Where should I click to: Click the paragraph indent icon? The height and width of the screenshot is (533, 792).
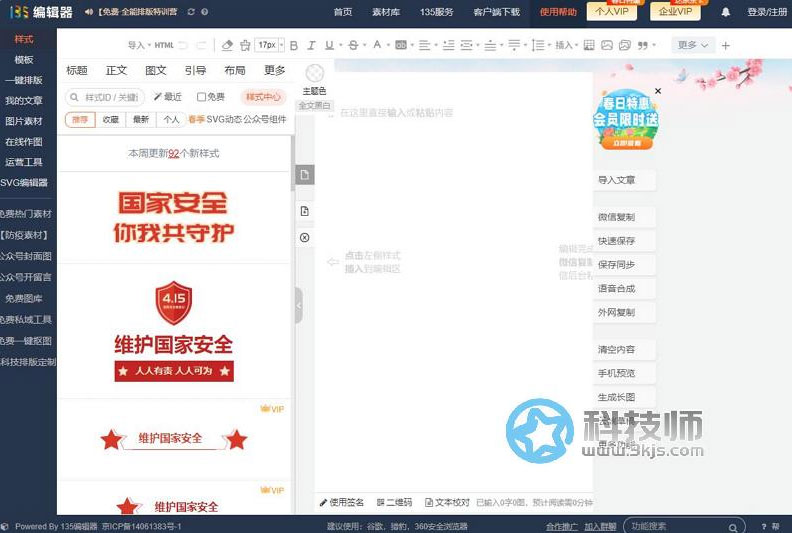(x=466, y=45)
